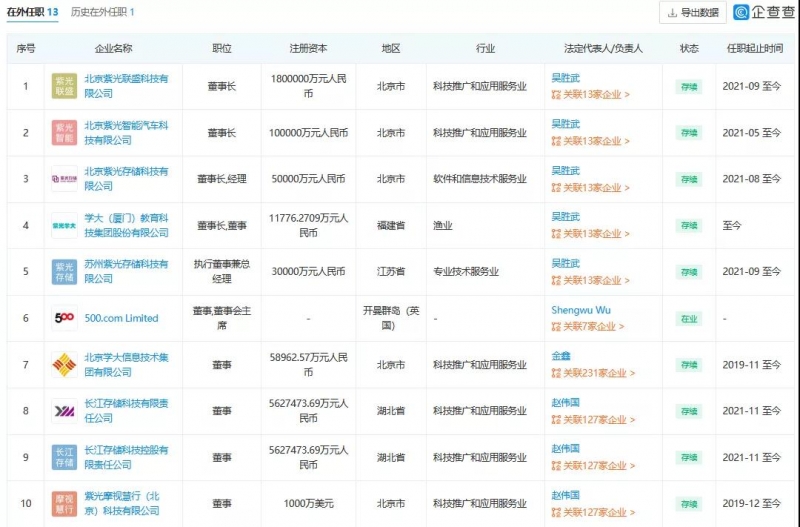
Task: Click 58962.57万元人民币 capital cell
Action: click(308, 364)
